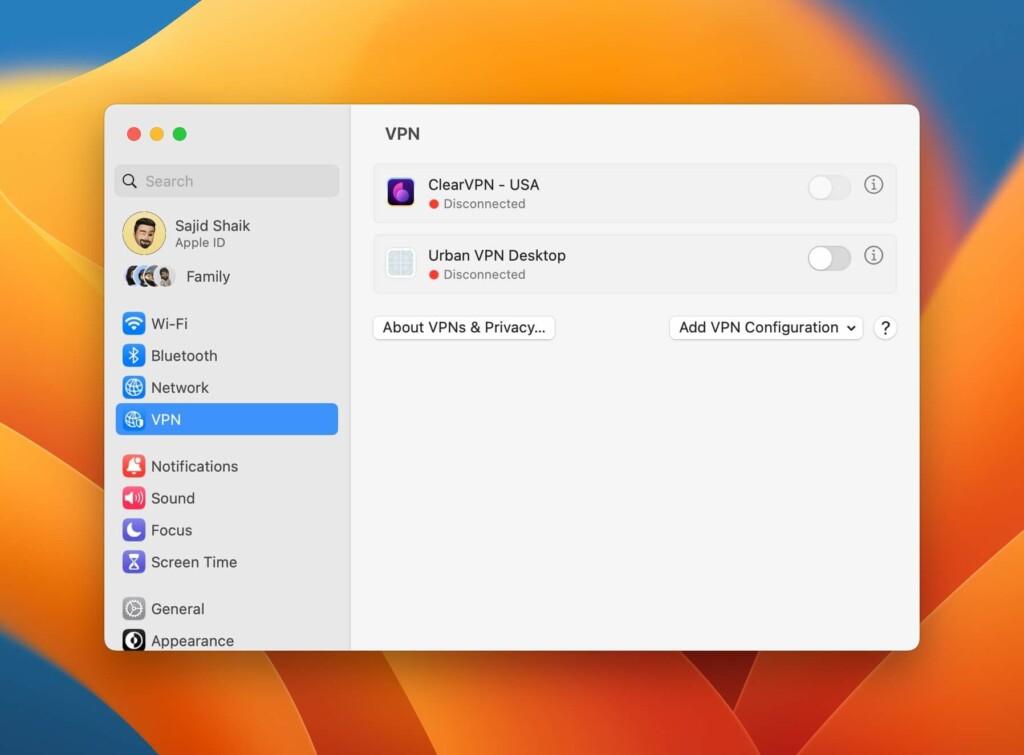
Task: Select Sound in the sidebar
Action: coord(172,498)
